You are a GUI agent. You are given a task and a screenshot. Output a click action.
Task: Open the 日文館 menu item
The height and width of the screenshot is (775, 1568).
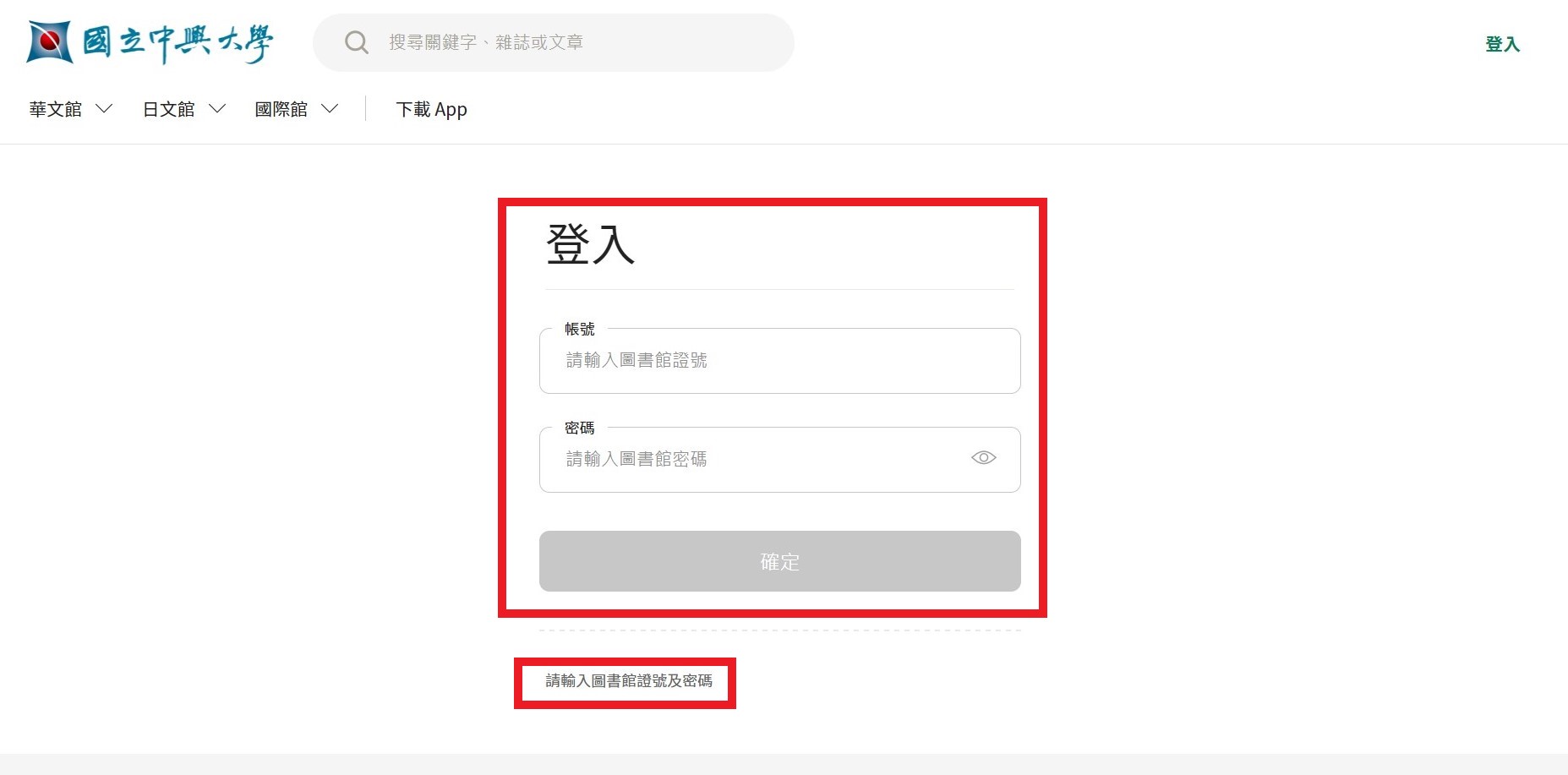point(168,109)
